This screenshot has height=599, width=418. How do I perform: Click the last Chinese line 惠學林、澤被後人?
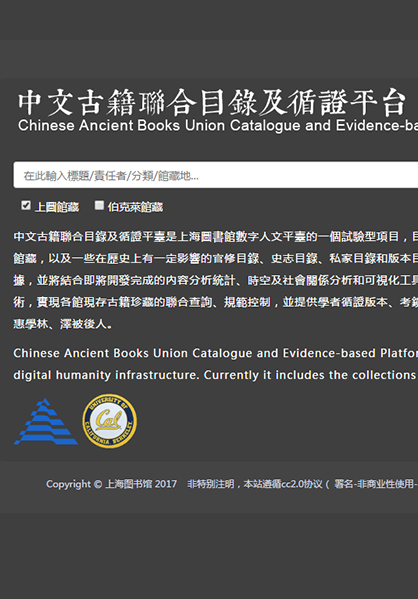[63, 324]
